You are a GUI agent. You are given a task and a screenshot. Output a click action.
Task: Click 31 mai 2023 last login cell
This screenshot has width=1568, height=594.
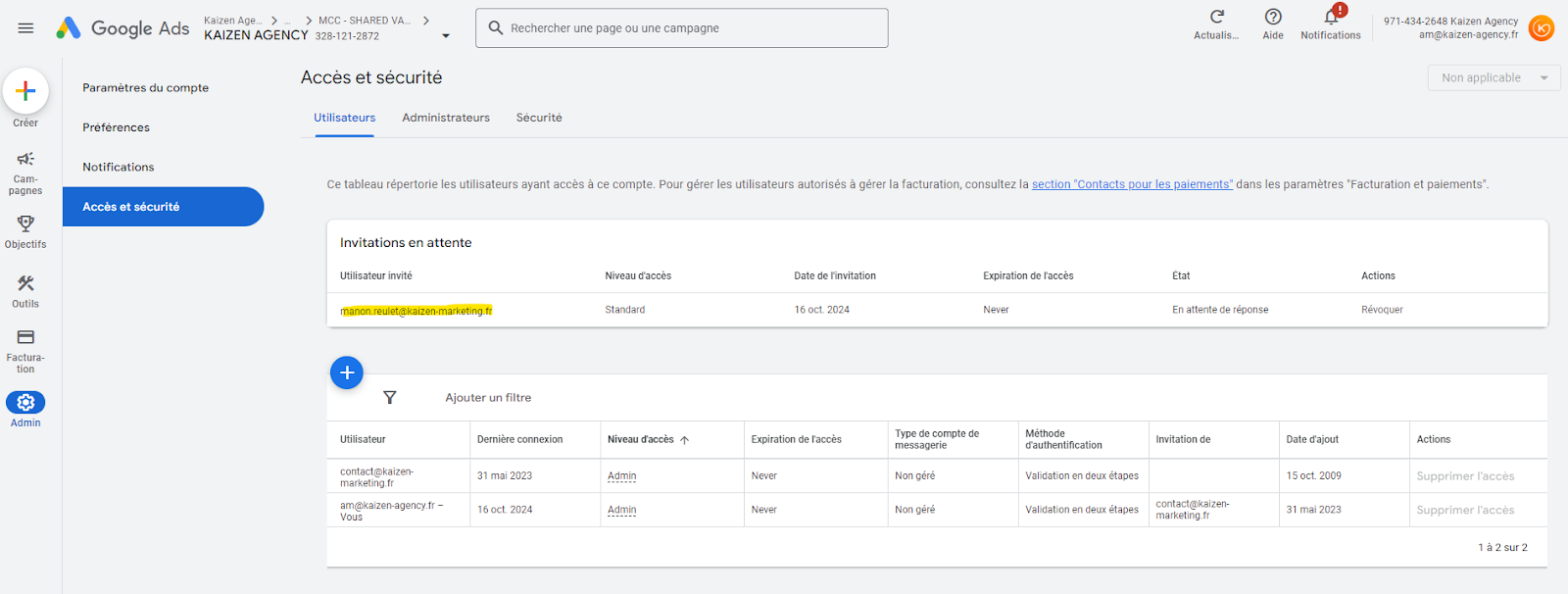[x=505, y=476]
